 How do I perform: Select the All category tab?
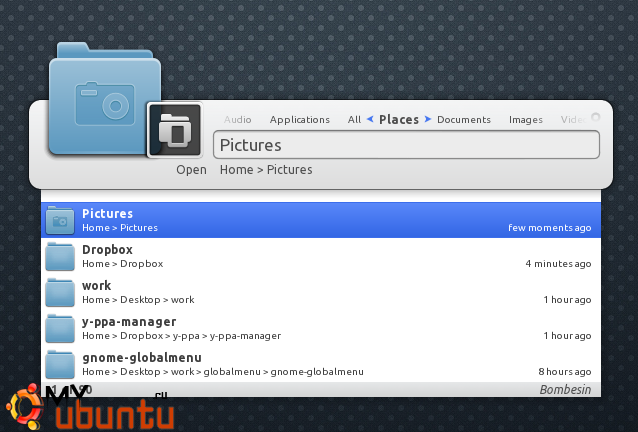[x=354, y=120]
